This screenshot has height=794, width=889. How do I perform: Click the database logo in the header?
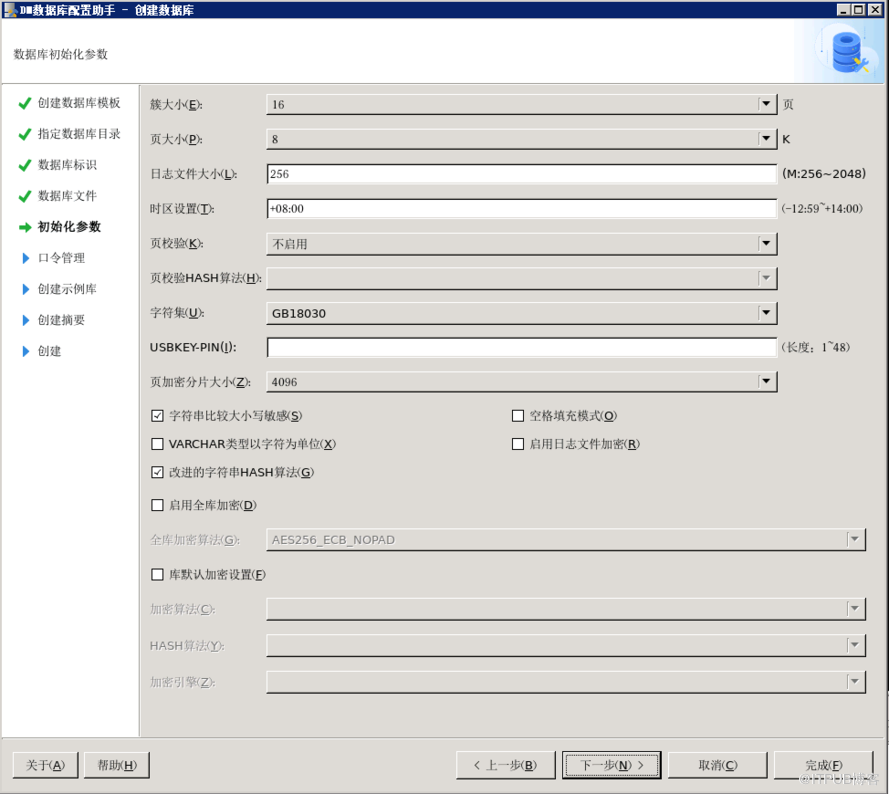850,53
